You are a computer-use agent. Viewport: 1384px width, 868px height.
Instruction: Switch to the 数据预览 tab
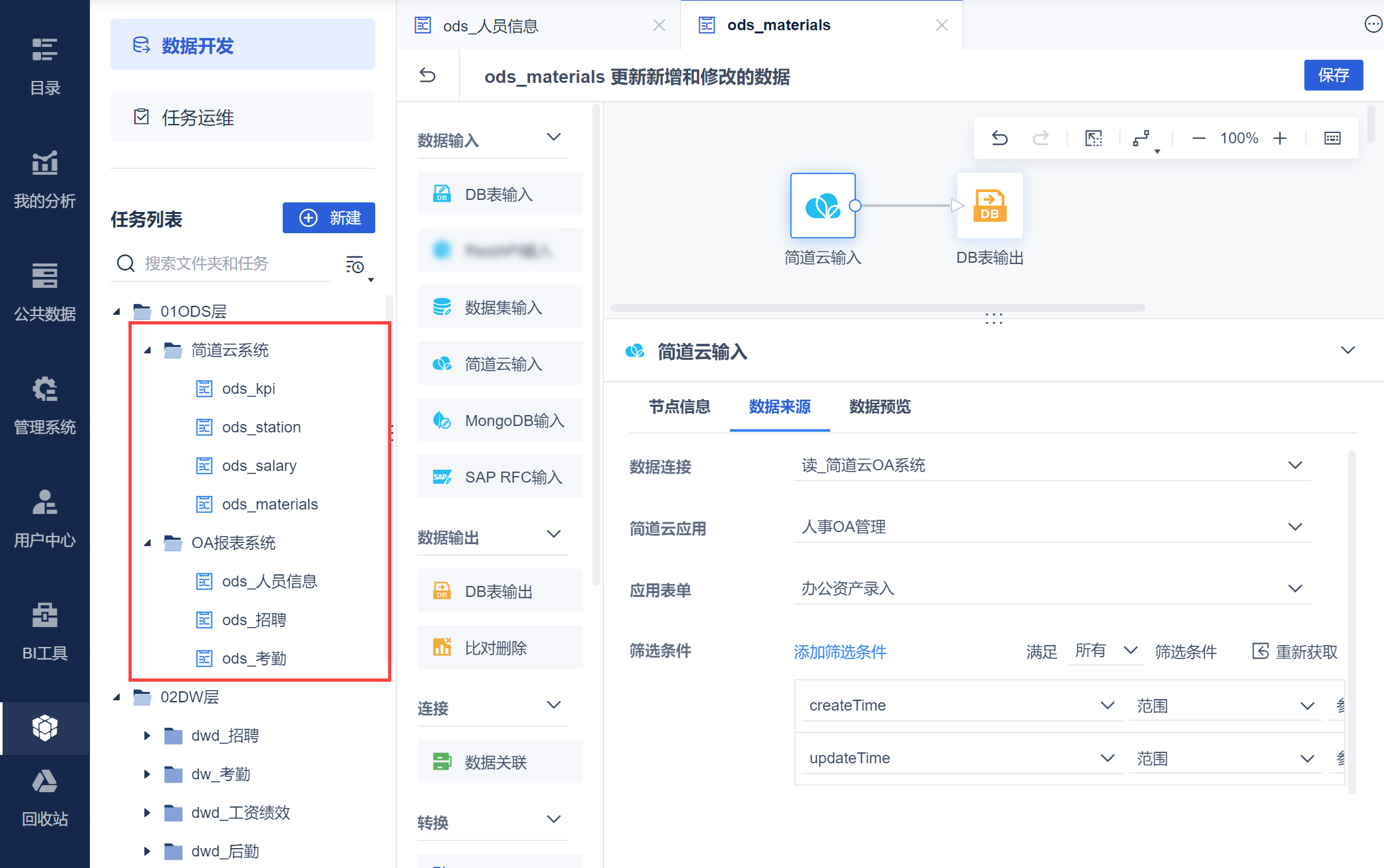click(x=880, y=407)
